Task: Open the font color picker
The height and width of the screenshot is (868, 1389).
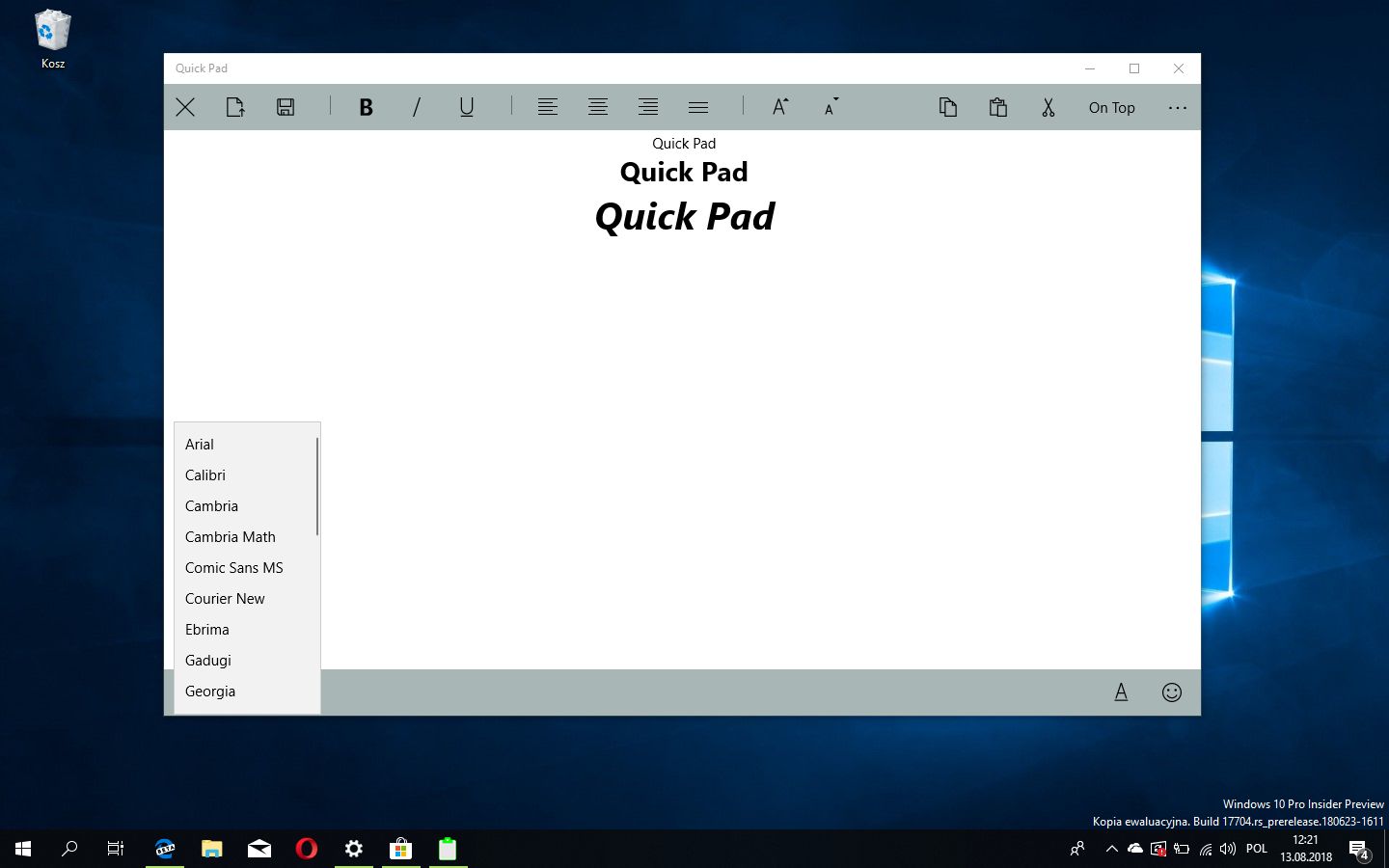Action: pos(1121,692)
